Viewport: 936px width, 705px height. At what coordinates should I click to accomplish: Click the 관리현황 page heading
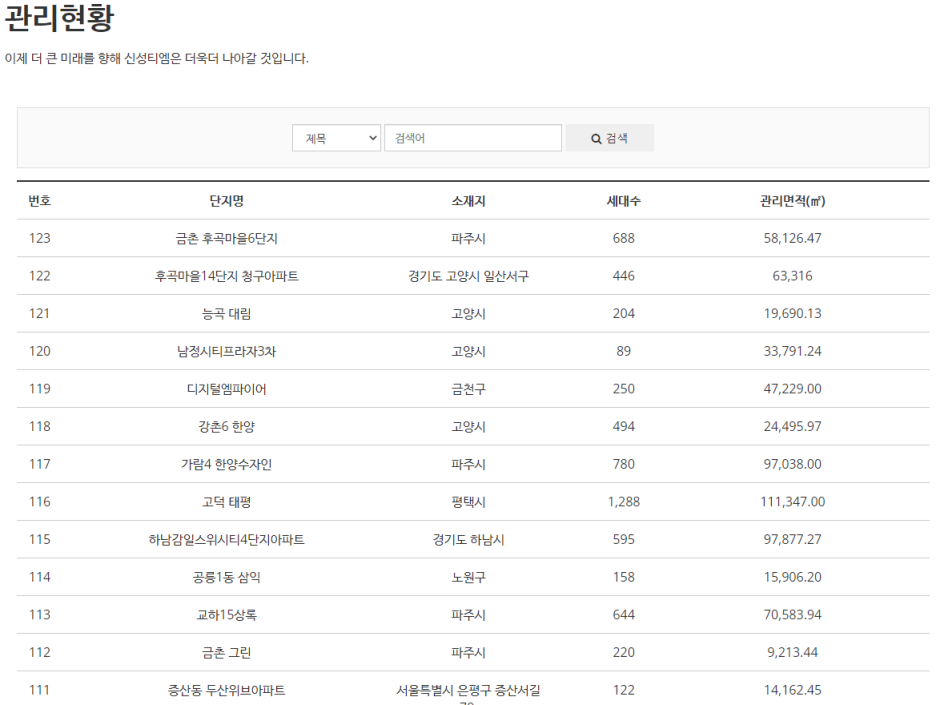(x=58, y=17)
